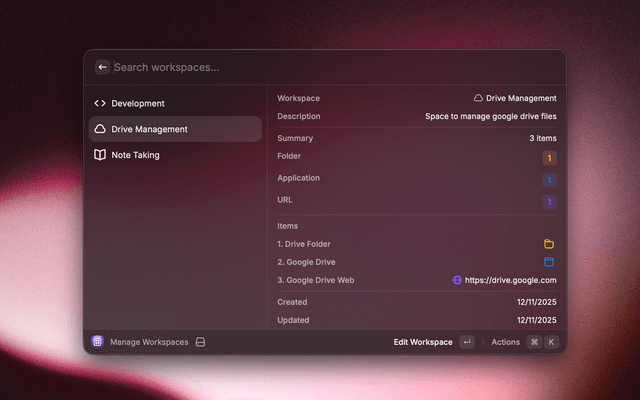Click the blue Google Drive application icon
The image size is (640, 400).
tap(549, 262)
